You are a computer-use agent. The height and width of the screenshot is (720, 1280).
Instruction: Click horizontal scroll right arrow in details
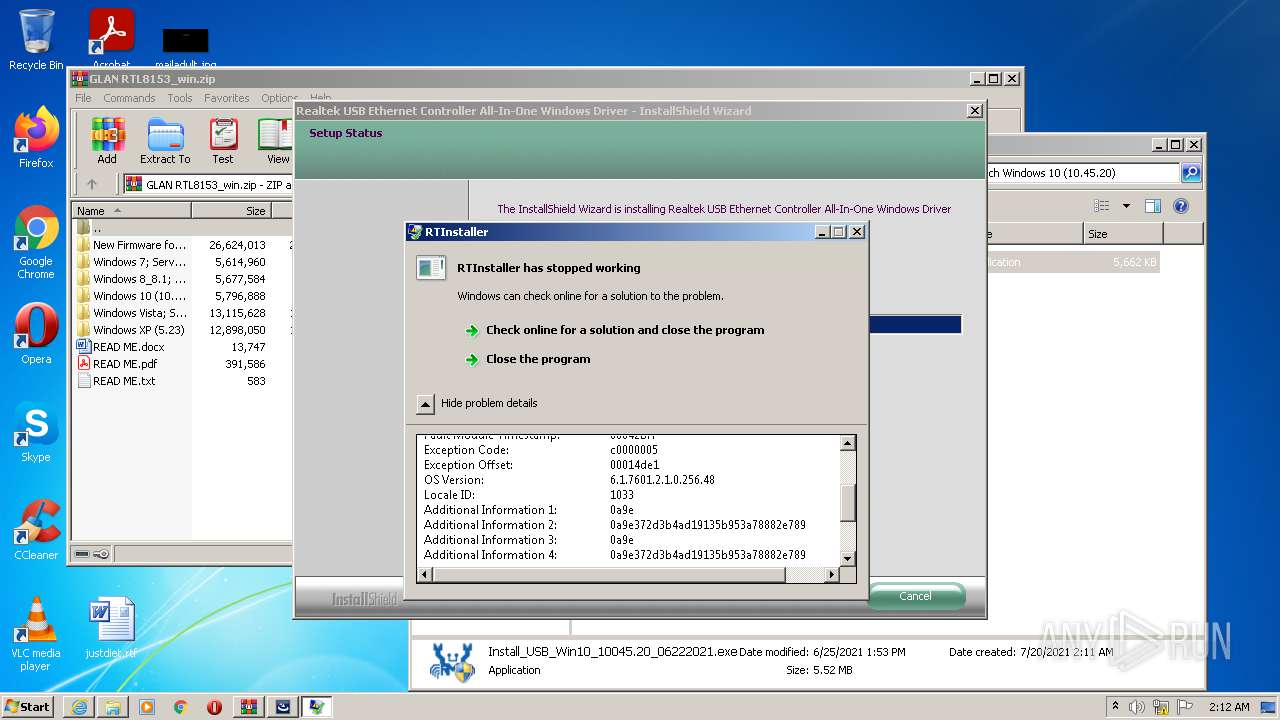pos(831,575)
